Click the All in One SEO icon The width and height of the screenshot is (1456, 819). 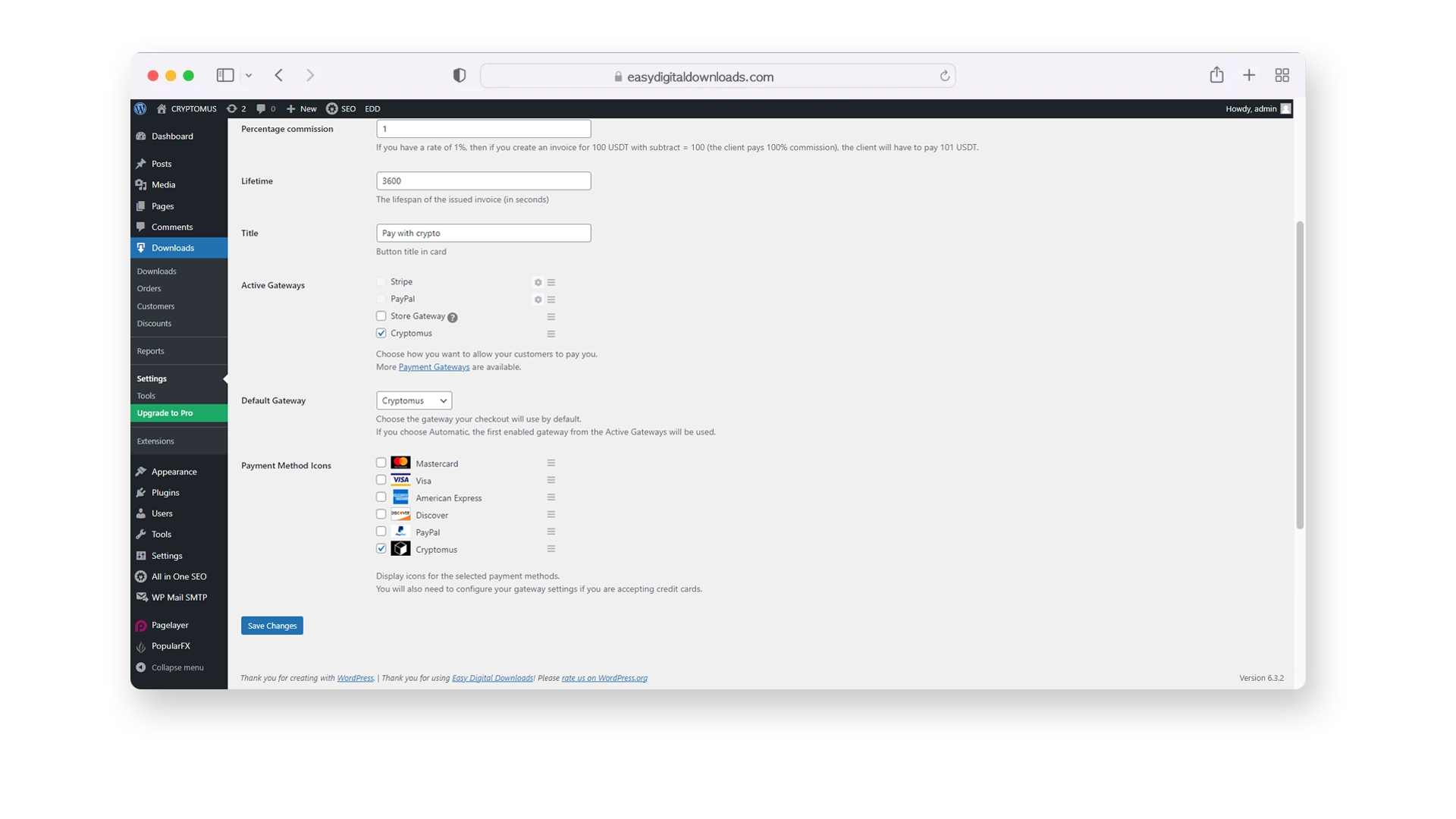tap(140, 576)
